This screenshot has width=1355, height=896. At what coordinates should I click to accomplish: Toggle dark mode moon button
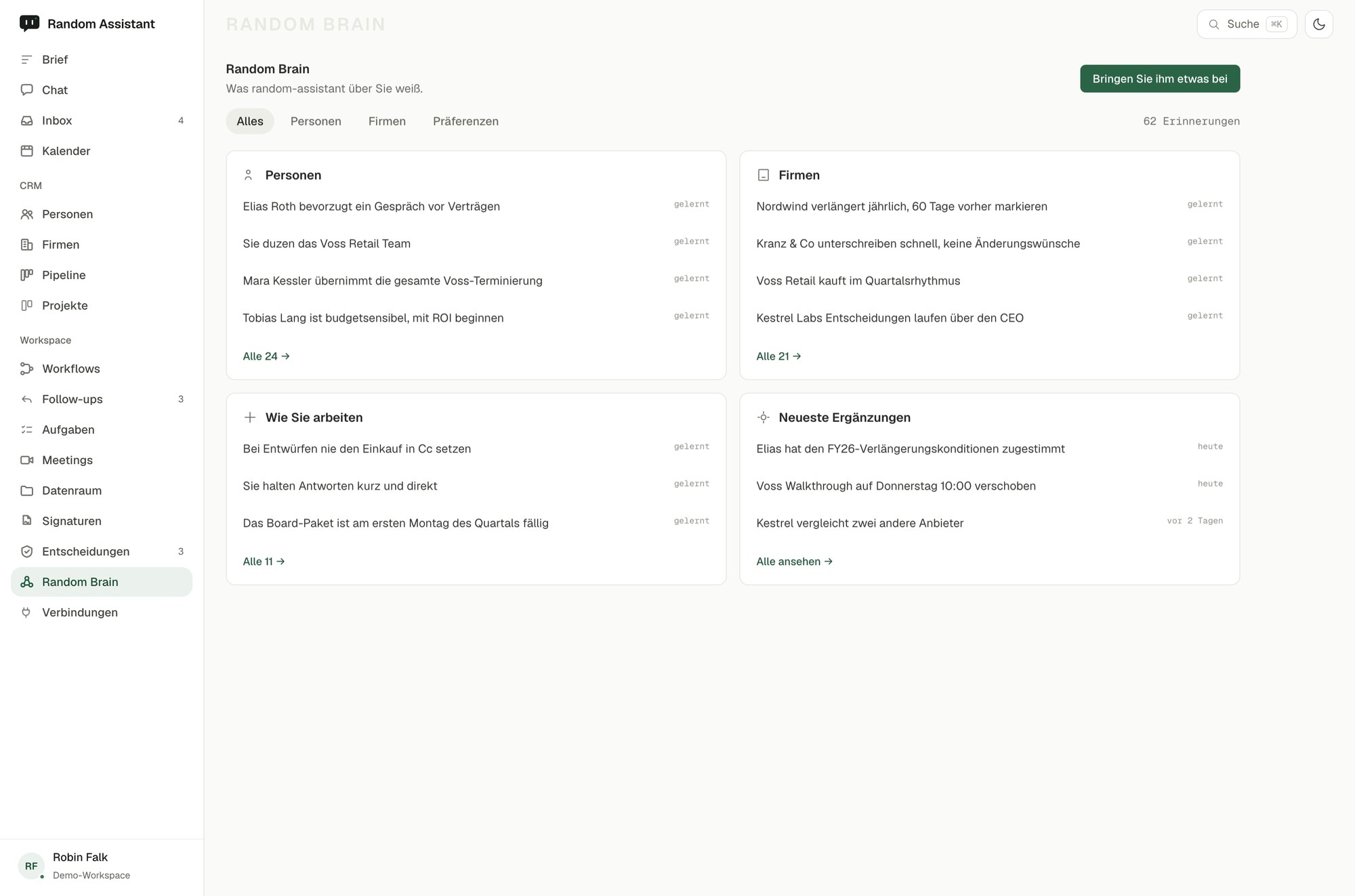point(1318,24)
